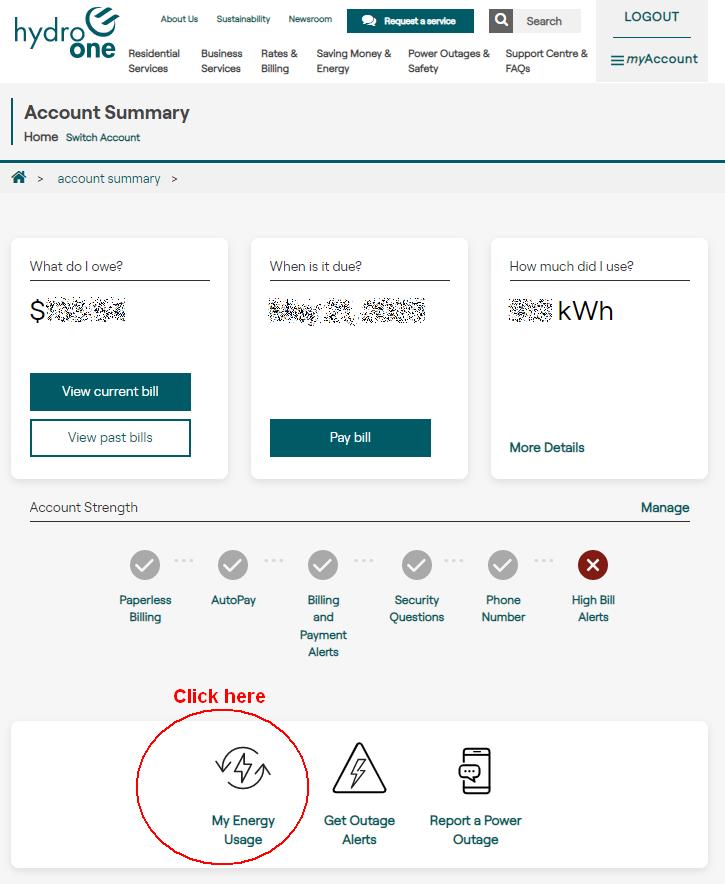This screenshot has width=725, height=884.
Task: Expand the Residential Services menu
Action: coord(154,61)
